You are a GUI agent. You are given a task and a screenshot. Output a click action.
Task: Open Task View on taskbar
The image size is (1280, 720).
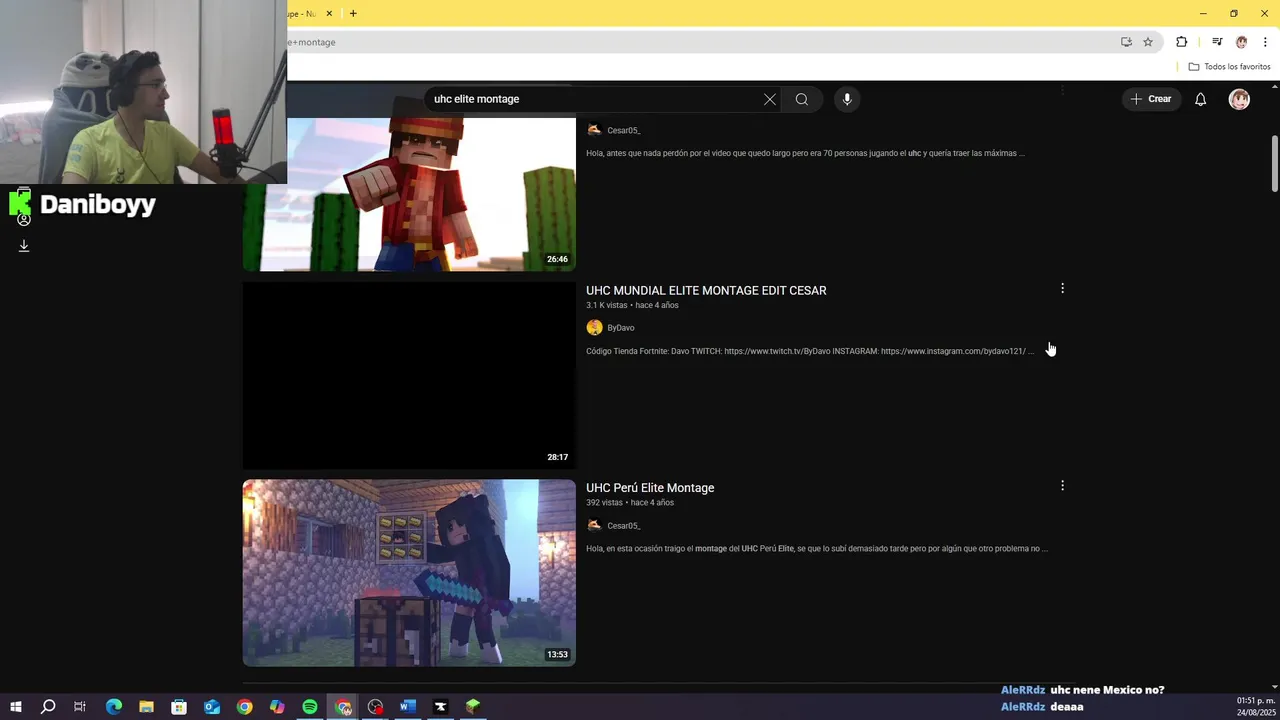pos(80,707)
